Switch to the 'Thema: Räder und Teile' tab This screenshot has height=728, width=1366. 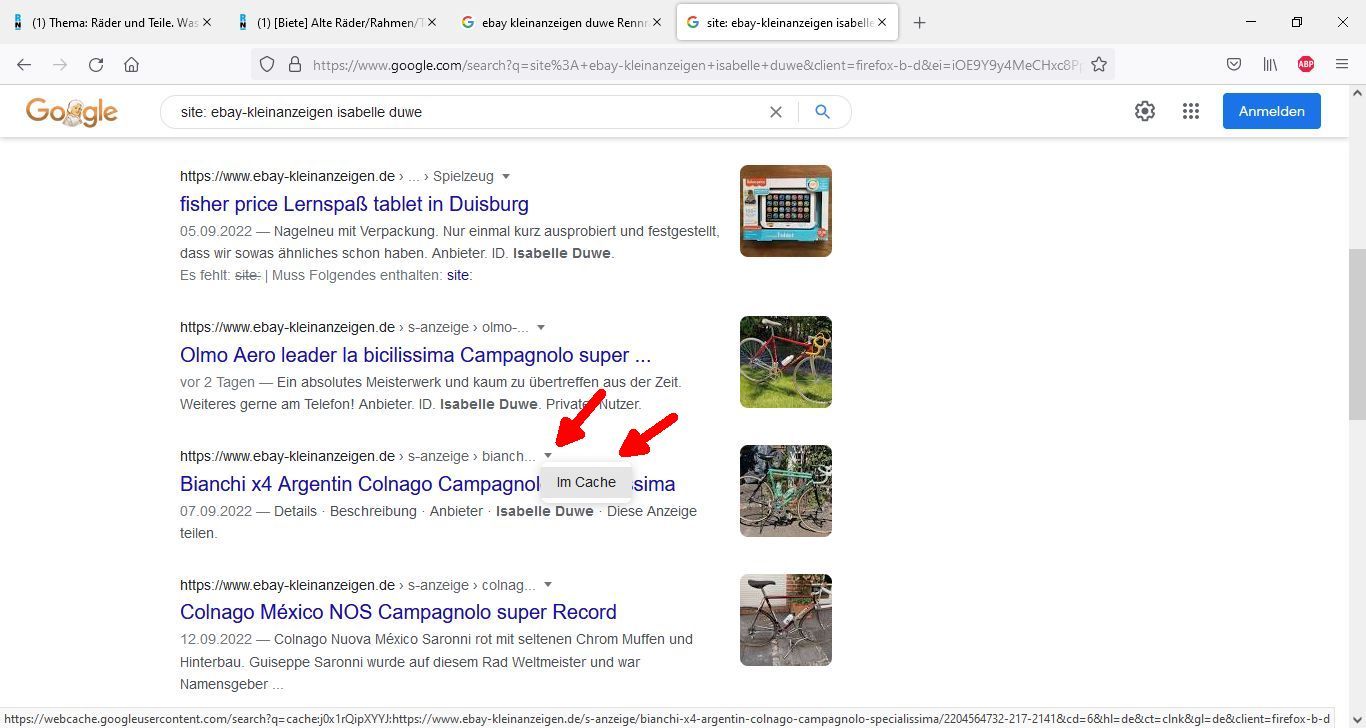(x=112, y=22)
